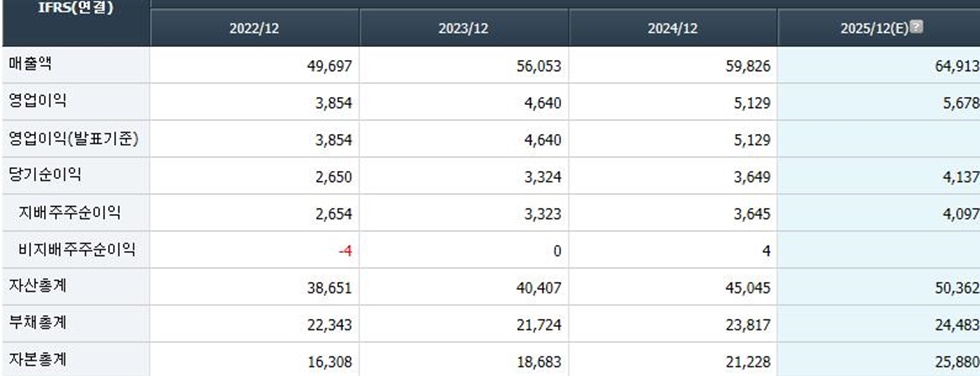Select the red -4 in 비지배주주순이익
This screenshot has height=376, width=980.
click(x=346, y=251)
